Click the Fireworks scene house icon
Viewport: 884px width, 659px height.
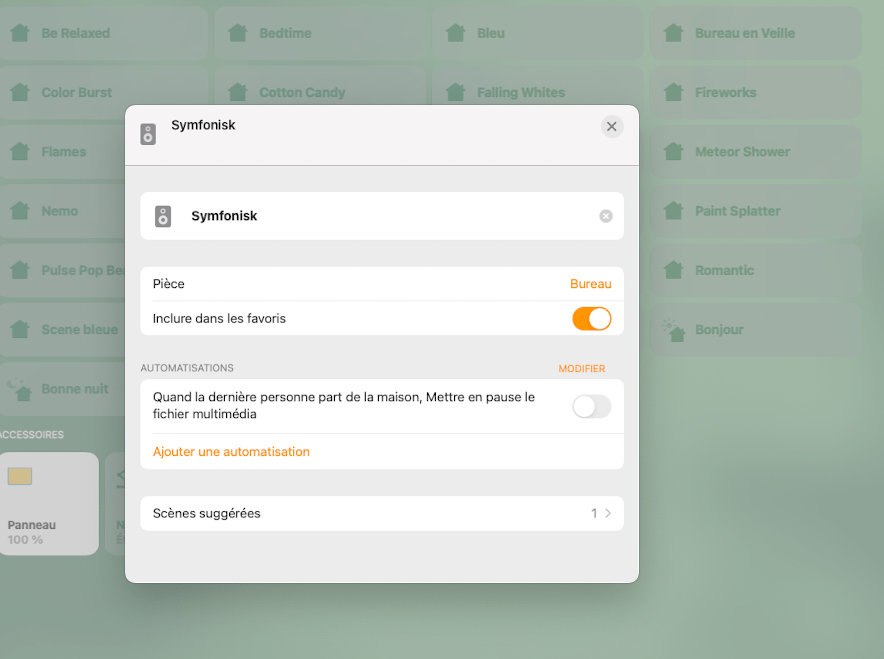click(x=674, y=92)
